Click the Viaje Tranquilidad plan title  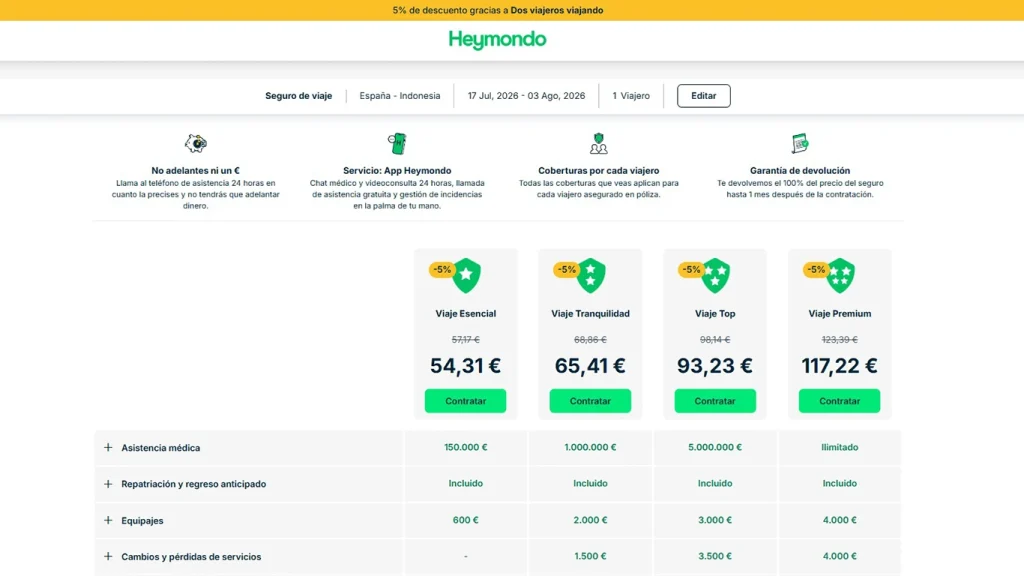(x=590, y=313)
